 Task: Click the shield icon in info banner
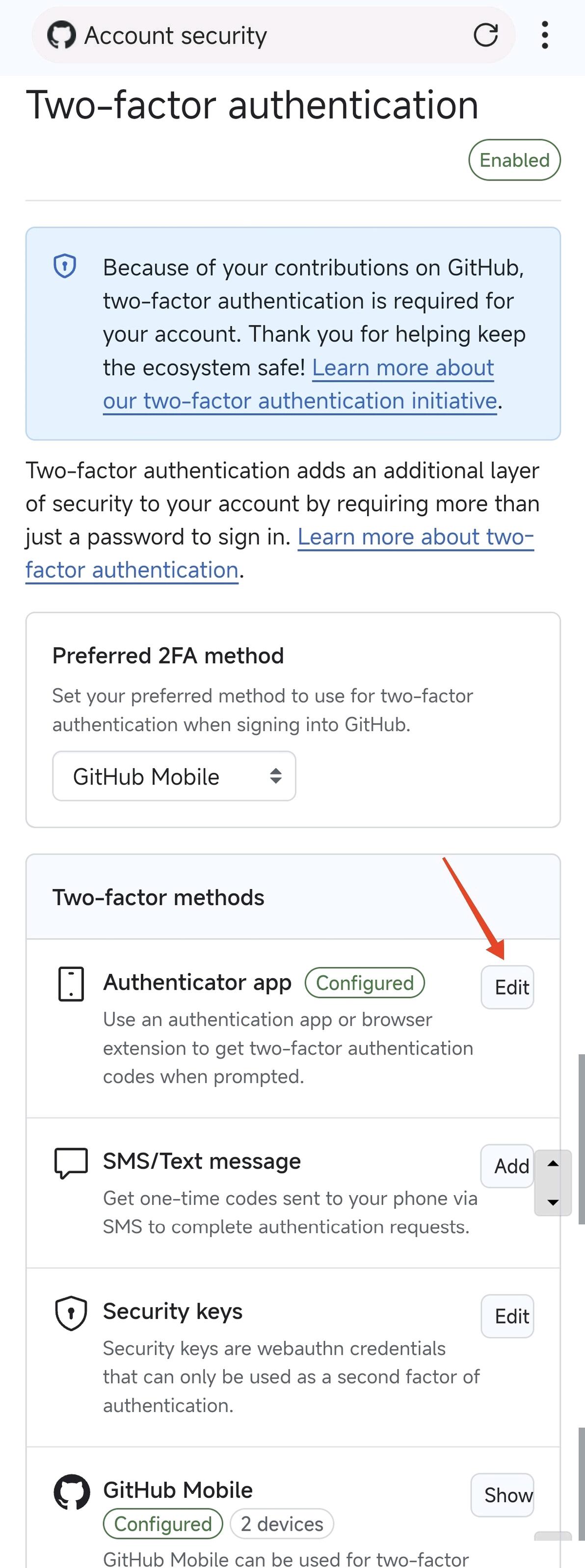pos(65,266)
